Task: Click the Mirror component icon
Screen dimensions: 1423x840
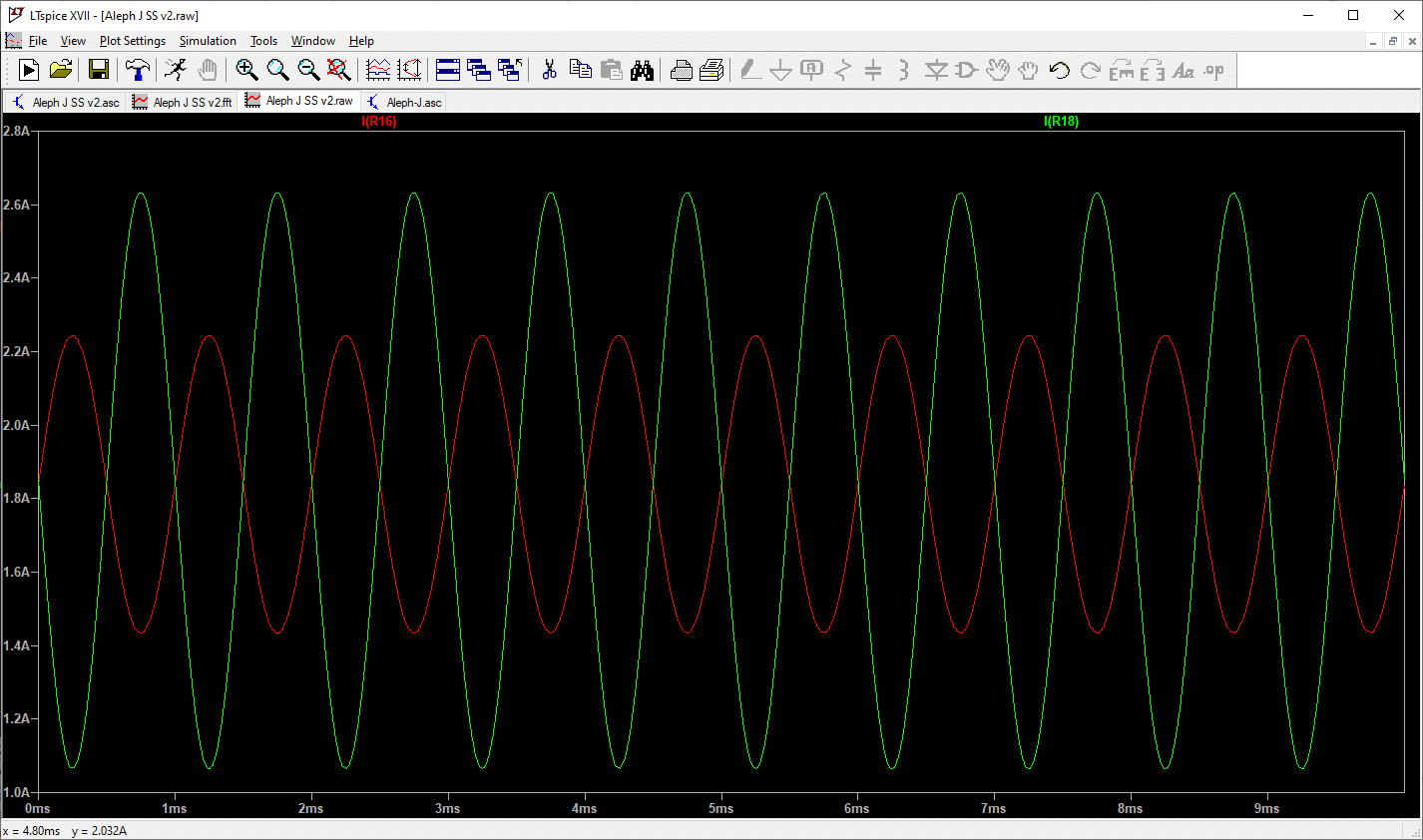Action: pos(1153,70)
